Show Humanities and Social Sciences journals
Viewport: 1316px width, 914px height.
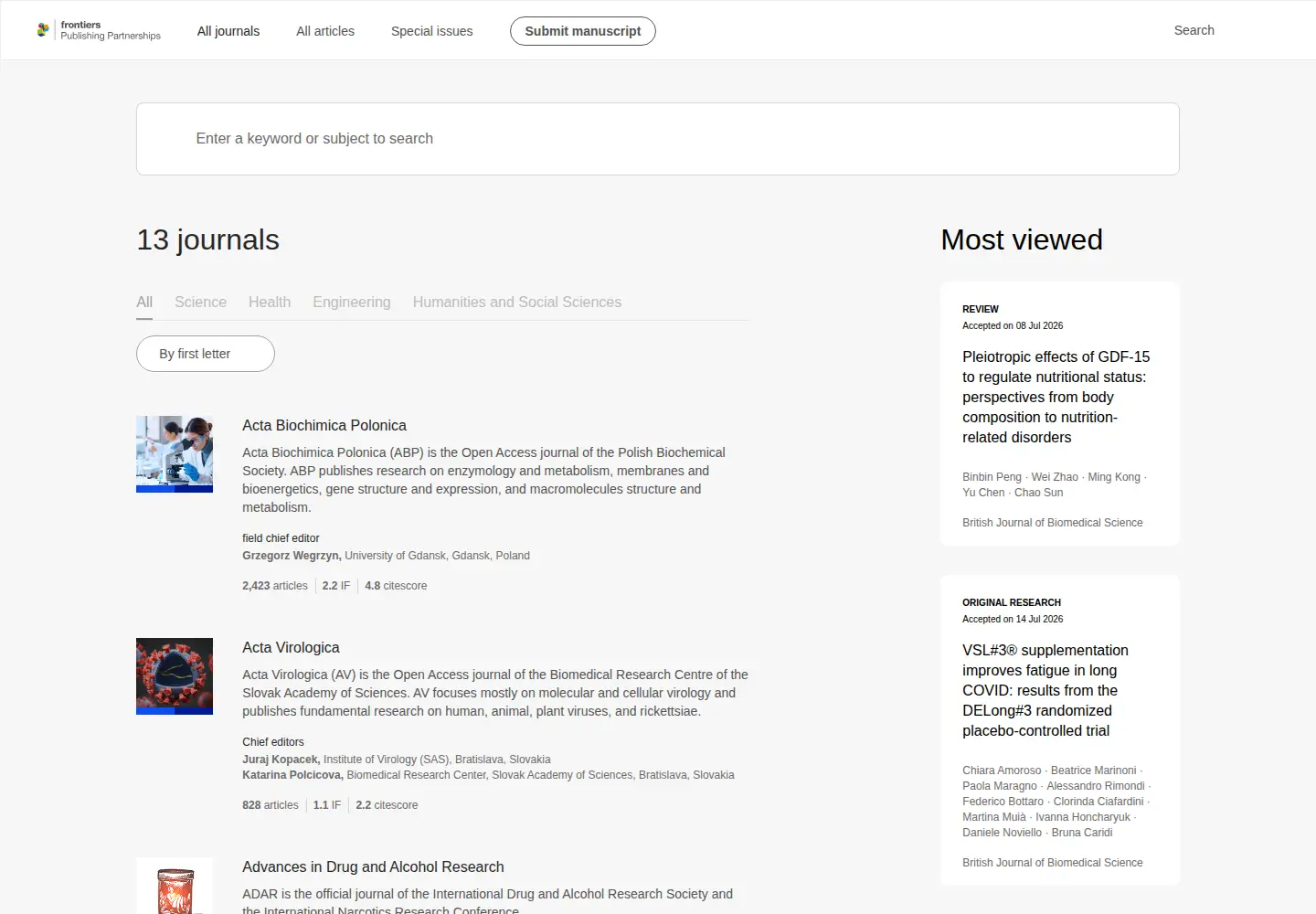(x=517, y=303)
